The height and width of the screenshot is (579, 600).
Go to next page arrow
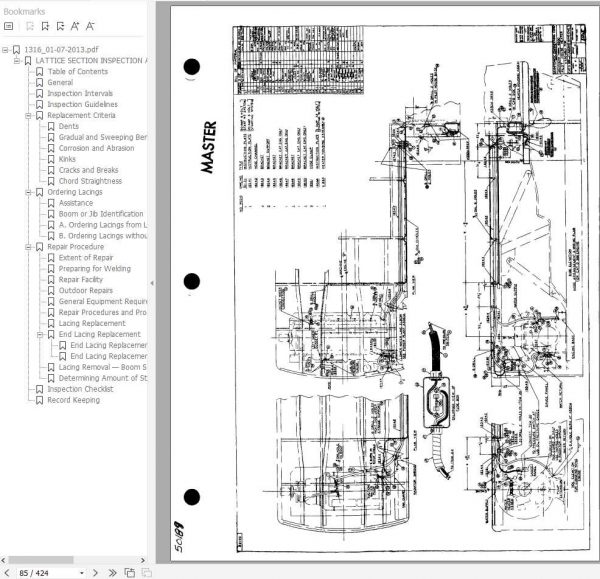[95, 572]
